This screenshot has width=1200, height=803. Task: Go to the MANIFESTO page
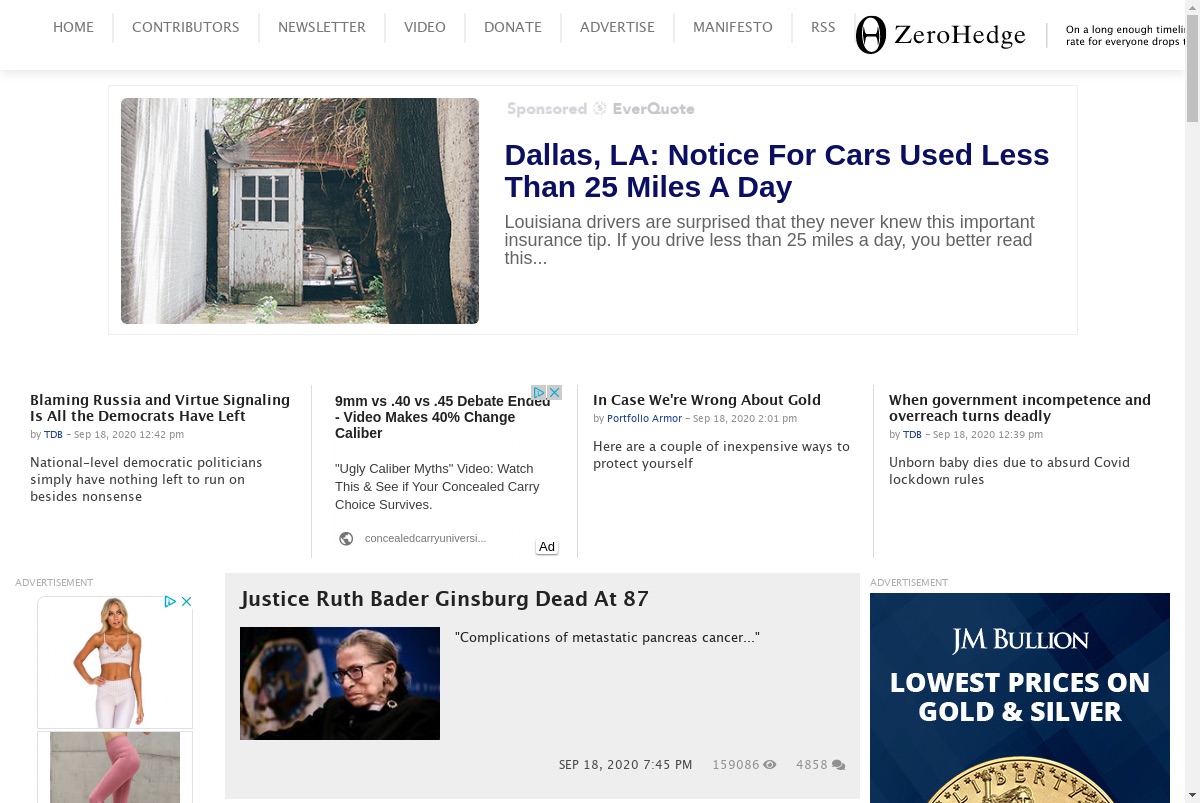[733, 27]
